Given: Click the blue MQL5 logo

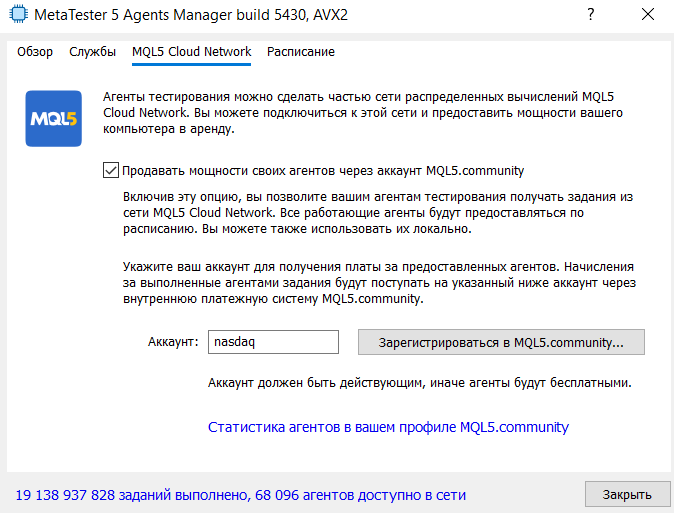Looking at the screenshot, I should pos(53,118).
